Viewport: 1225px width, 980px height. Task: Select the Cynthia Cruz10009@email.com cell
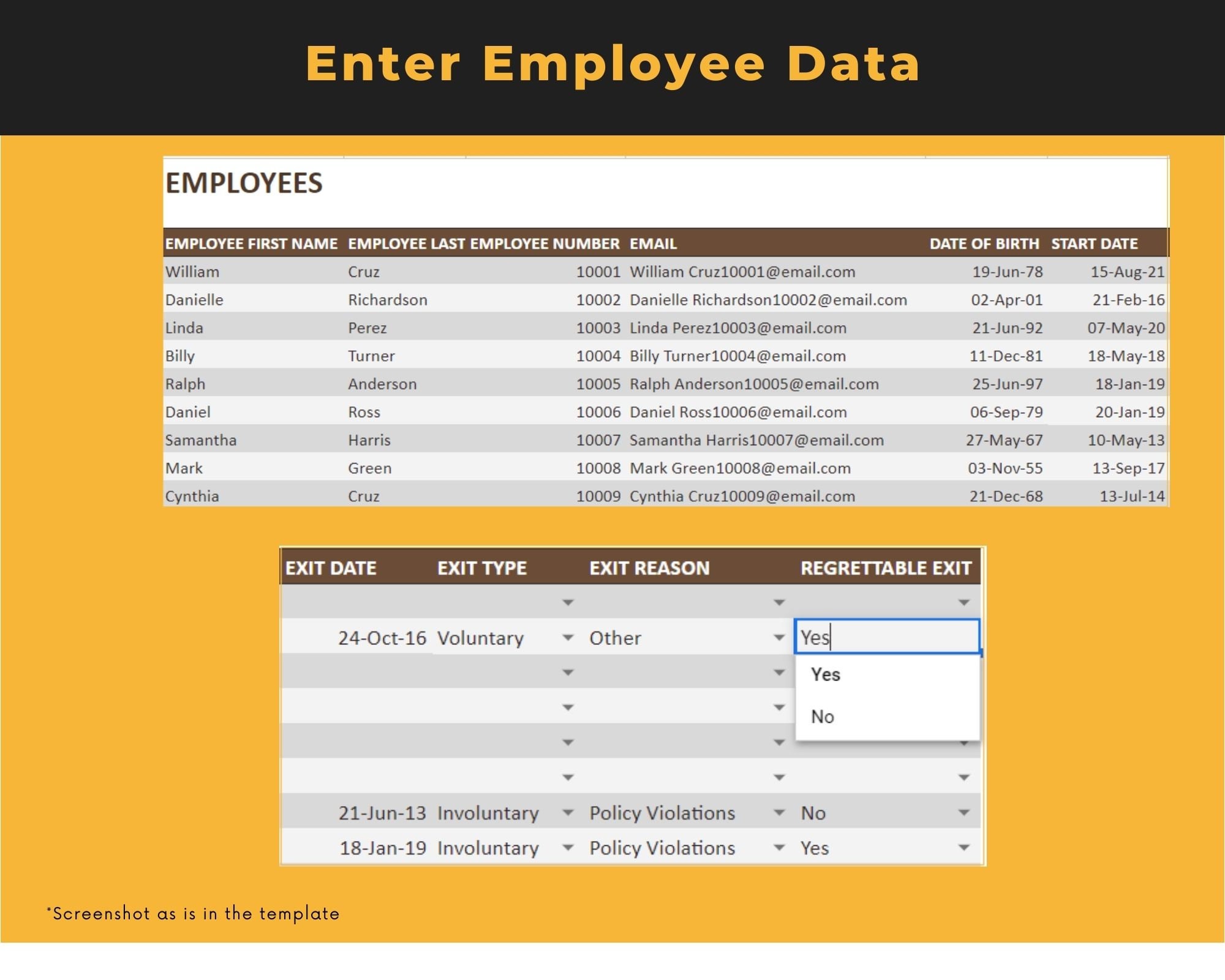click(742, 496)
